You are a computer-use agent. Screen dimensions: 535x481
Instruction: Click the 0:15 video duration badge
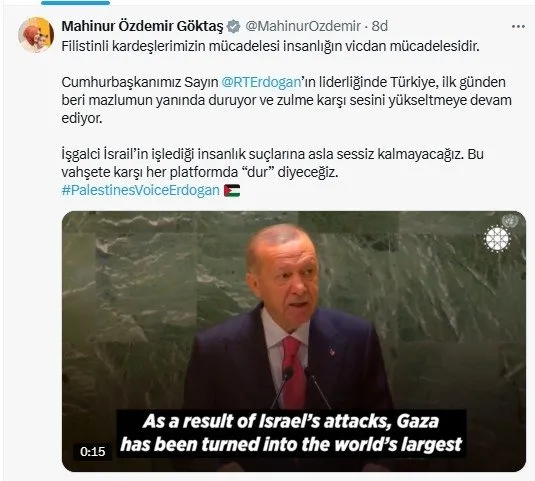coord(92,452)
